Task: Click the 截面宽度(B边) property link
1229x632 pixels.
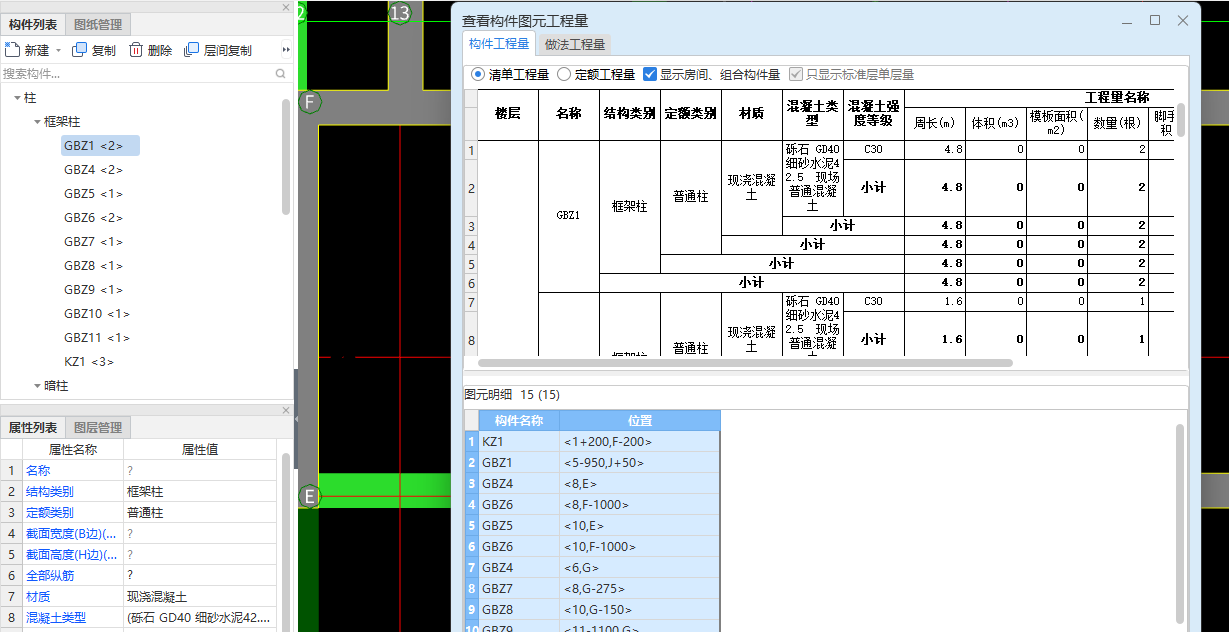Action: 71,533
